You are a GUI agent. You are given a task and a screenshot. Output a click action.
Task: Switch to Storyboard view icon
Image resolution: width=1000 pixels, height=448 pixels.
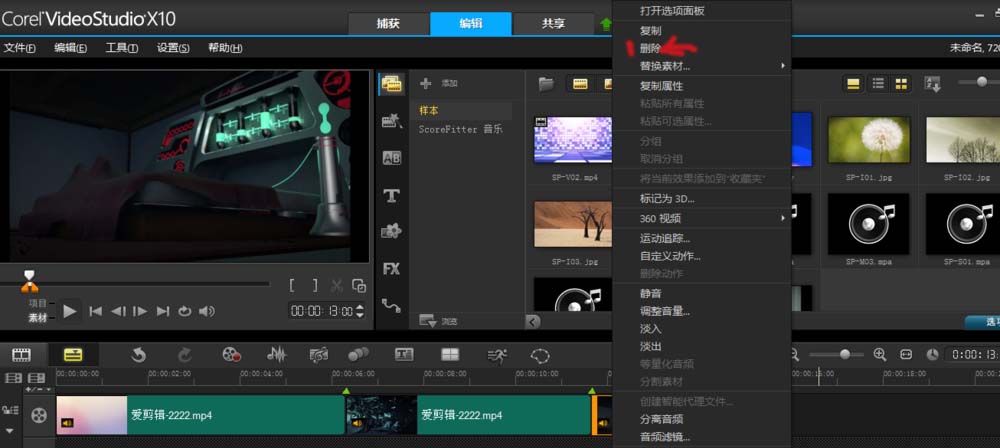point(22,355)
